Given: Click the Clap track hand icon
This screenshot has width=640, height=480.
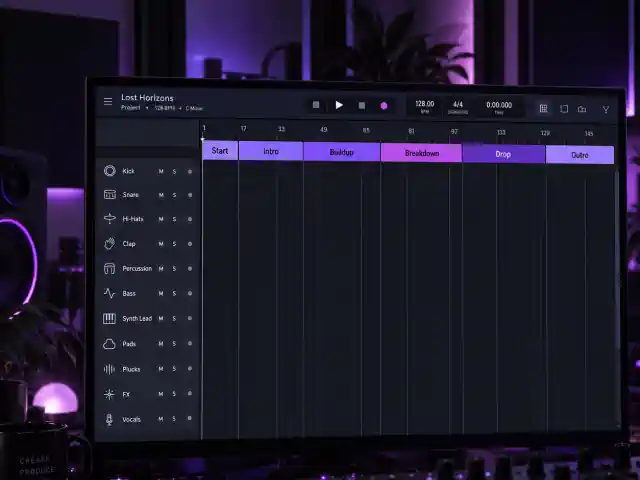Looking at the screenshot, I should (x=109, y=244).
